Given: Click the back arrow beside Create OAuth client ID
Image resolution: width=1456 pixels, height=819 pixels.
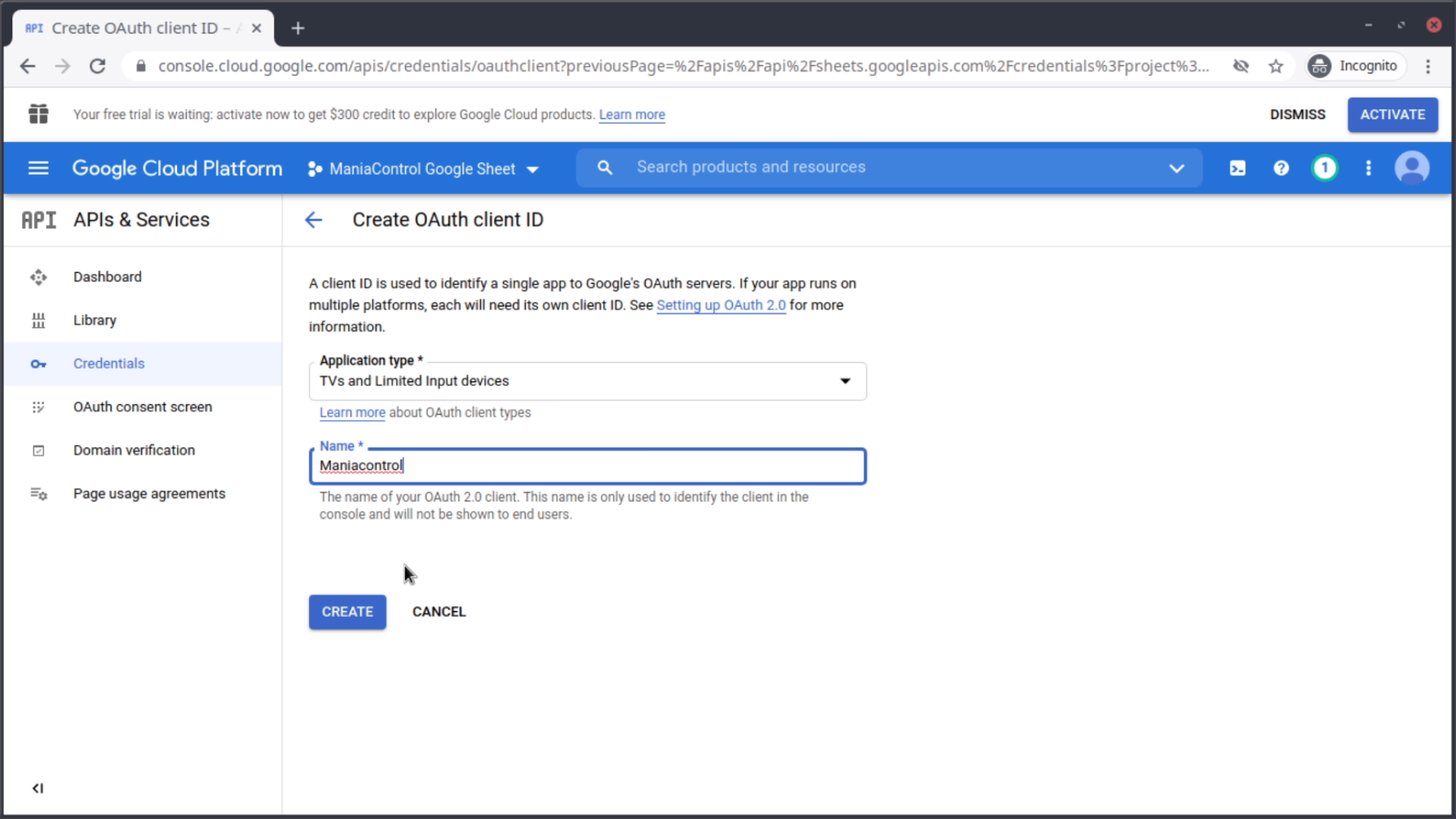Looking at the screenshot, I should pyautogui.click(x=314, y=220).
